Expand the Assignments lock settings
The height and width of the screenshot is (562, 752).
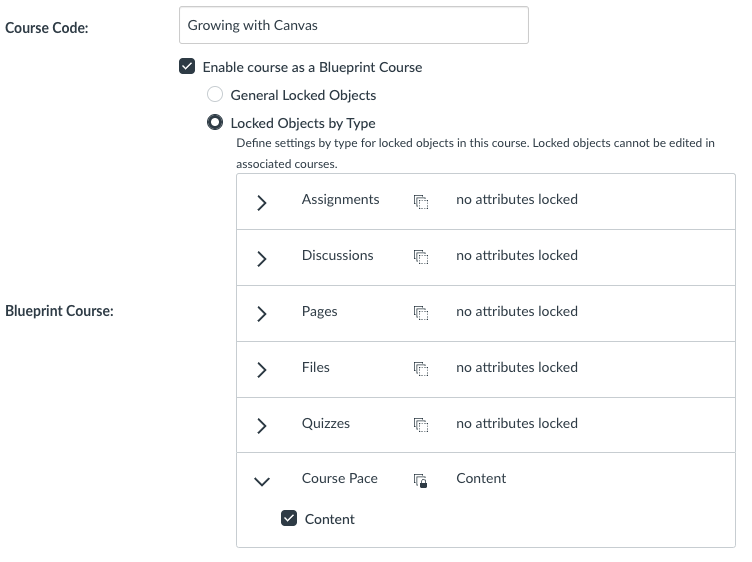(x=262, y=202)
